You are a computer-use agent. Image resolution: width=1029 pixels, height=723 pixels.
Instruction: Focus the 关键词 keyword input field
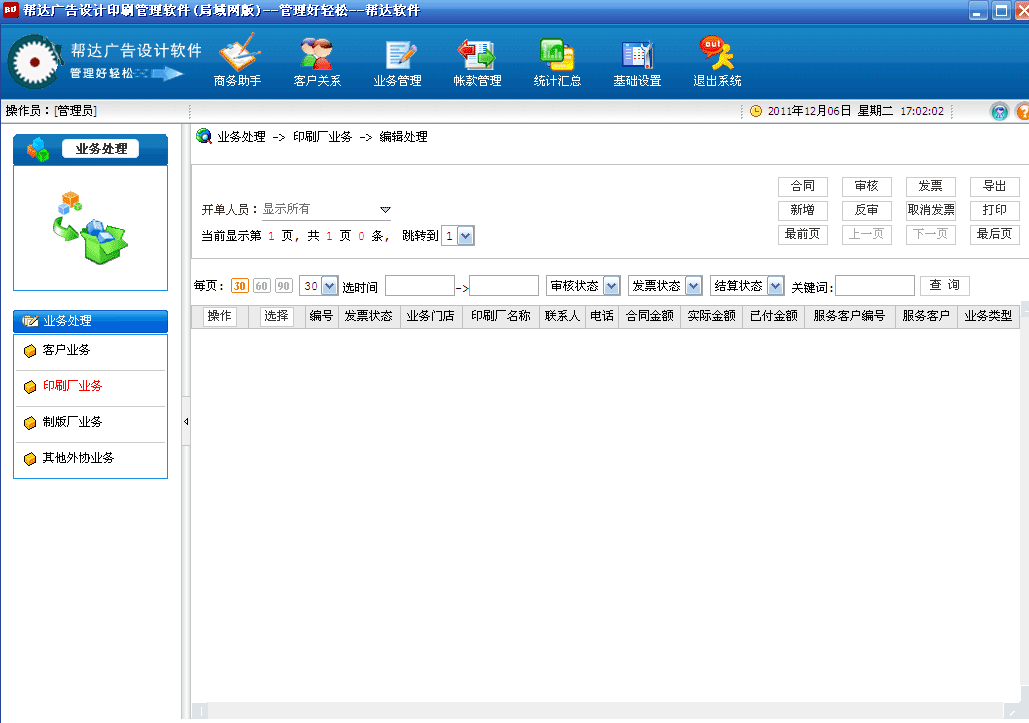pos(875,286)
